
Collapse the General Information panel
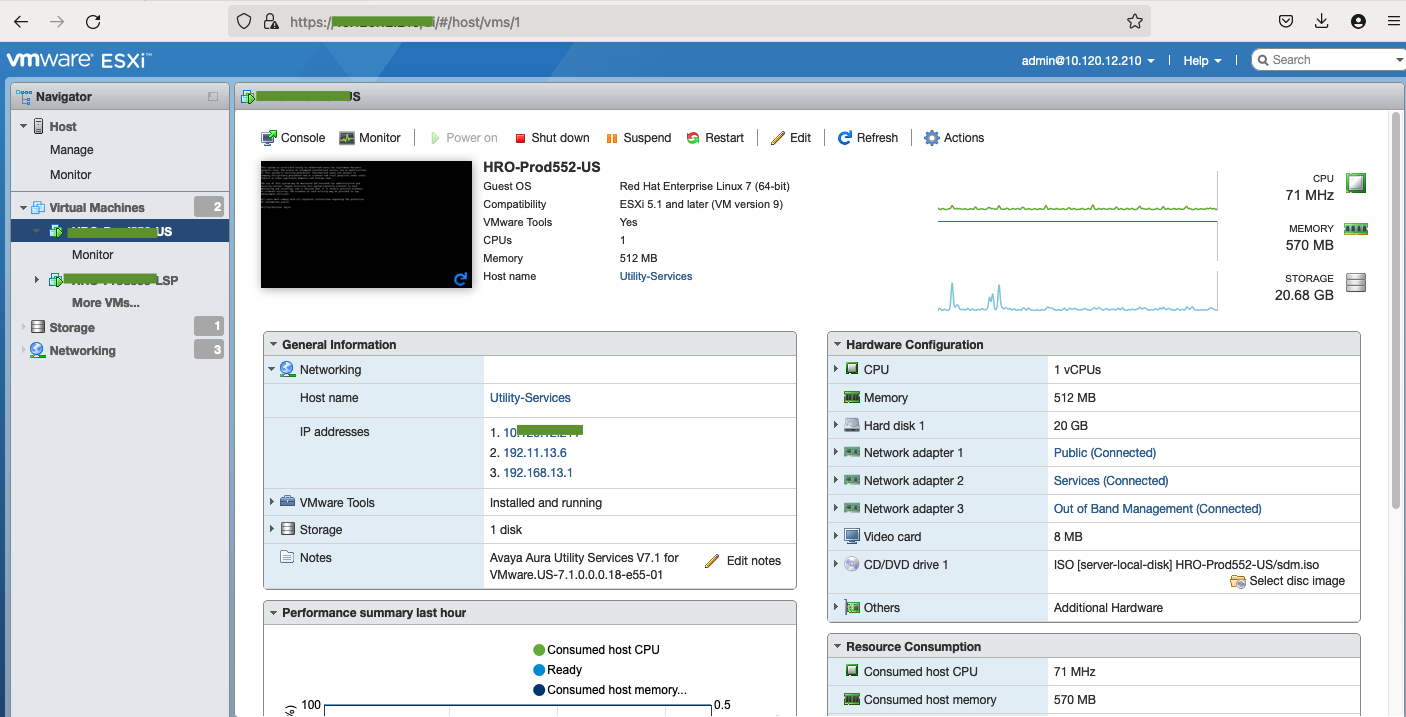[273, 344]
